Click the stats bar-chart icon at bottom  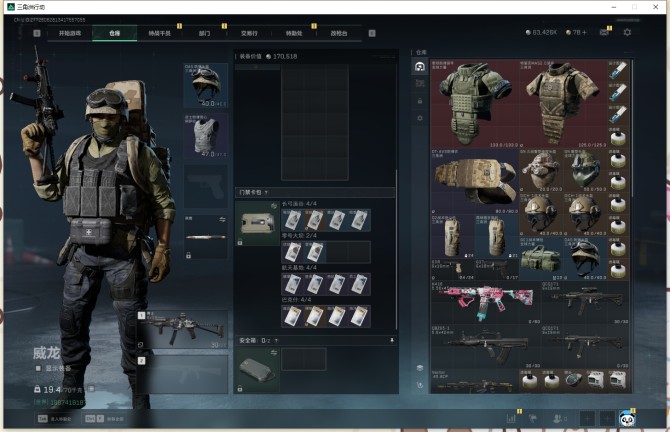pos(511,419)
